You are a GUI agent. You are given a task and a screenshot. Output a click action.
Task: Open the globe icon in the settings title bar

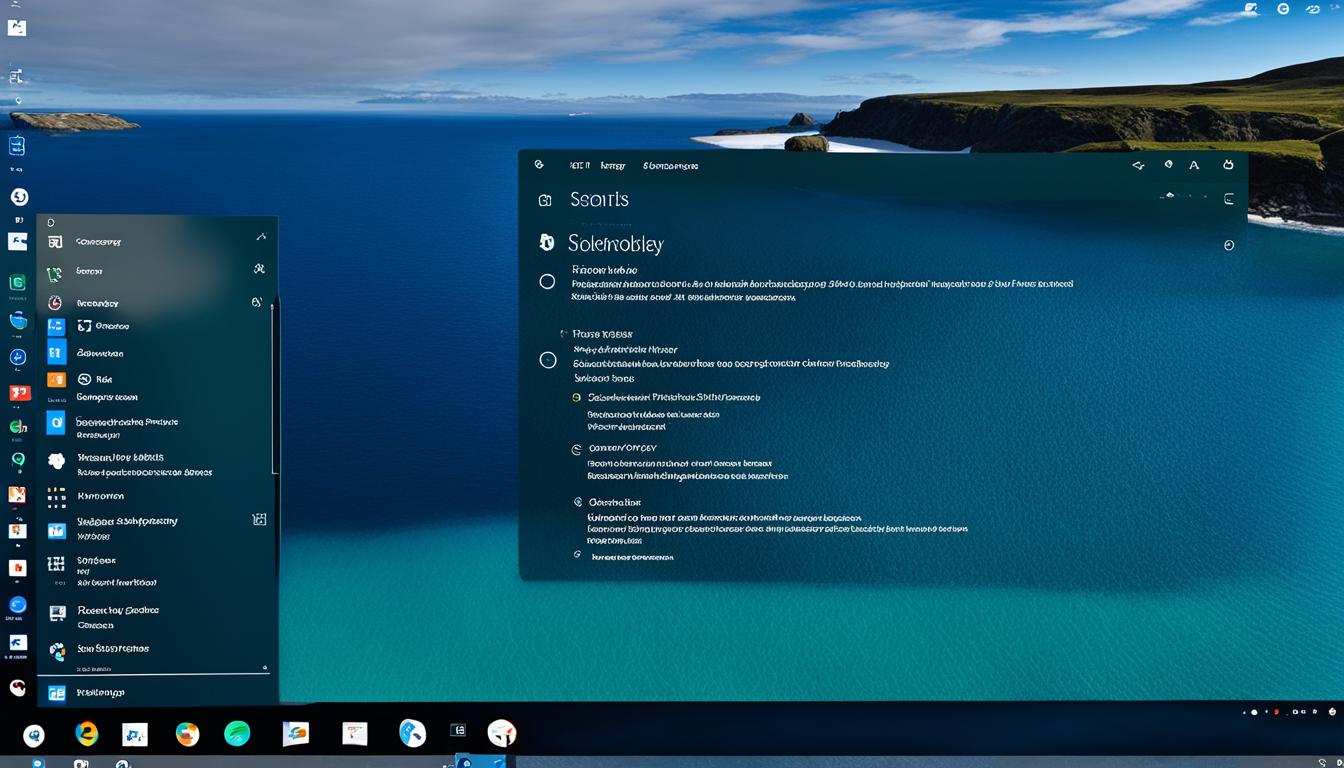[x=1168, y=164]
